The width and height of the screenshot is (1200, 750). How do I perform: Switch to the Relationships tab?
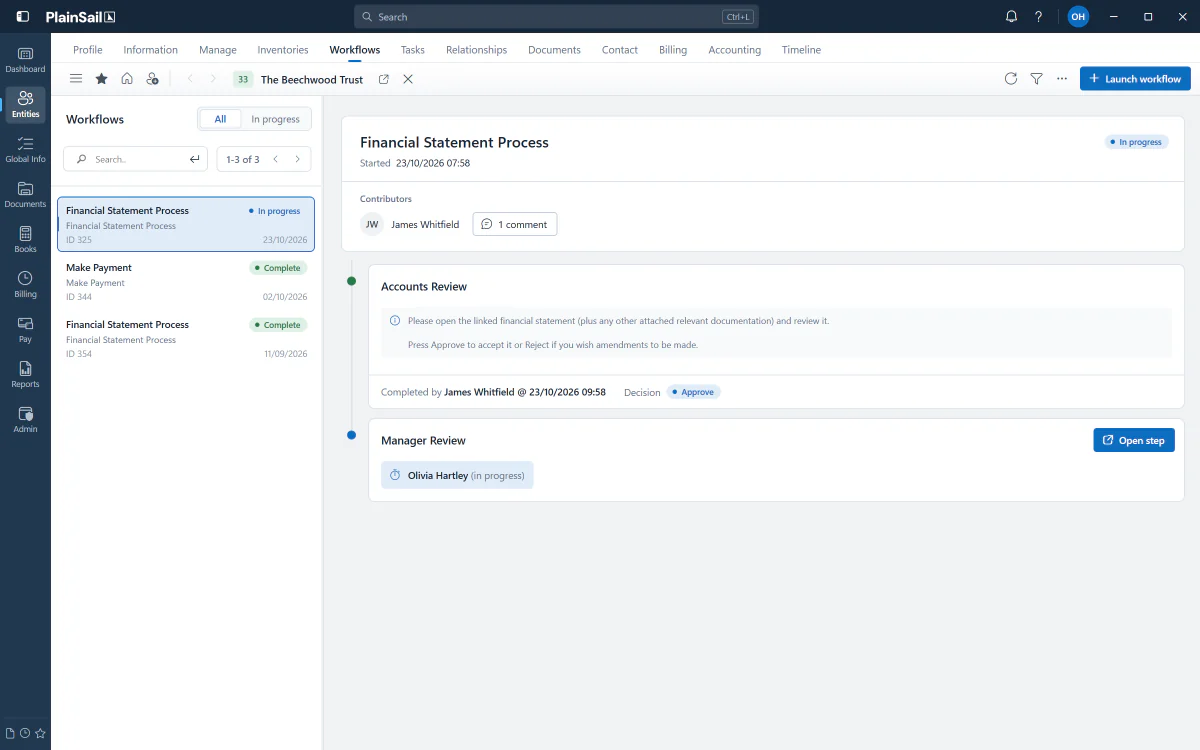click(476, 50)
